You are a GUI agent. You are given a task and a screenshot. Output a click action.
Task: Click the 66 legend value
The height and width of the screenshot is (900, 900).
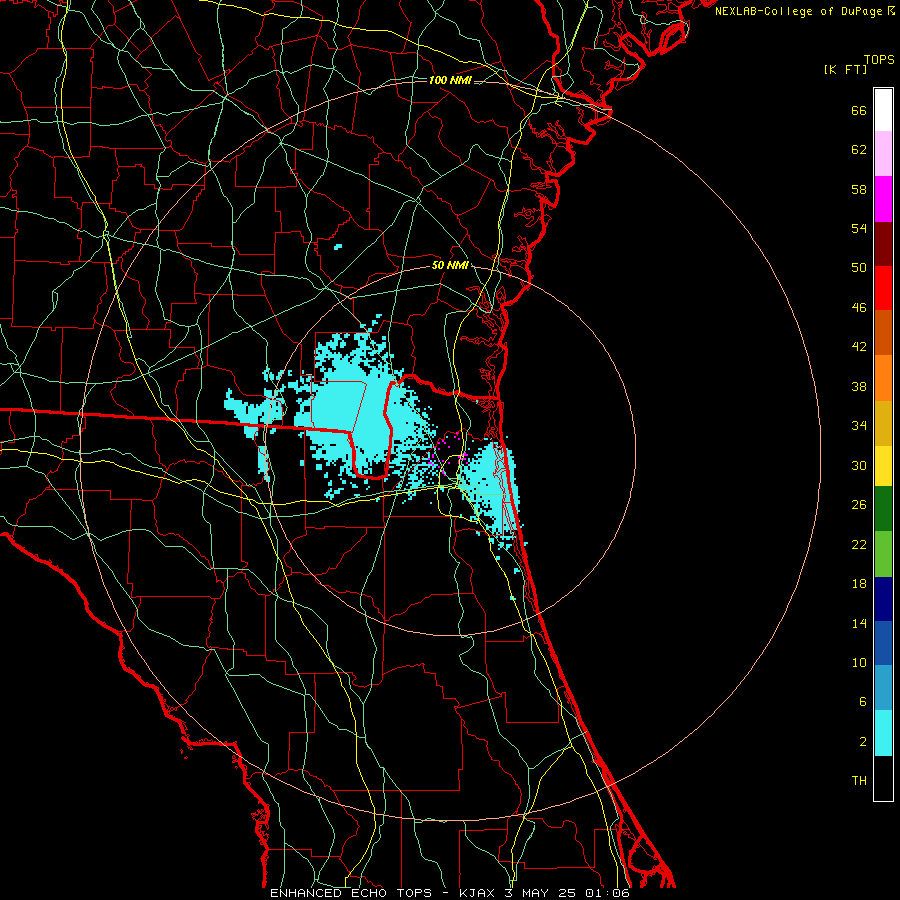coord(859,110)
